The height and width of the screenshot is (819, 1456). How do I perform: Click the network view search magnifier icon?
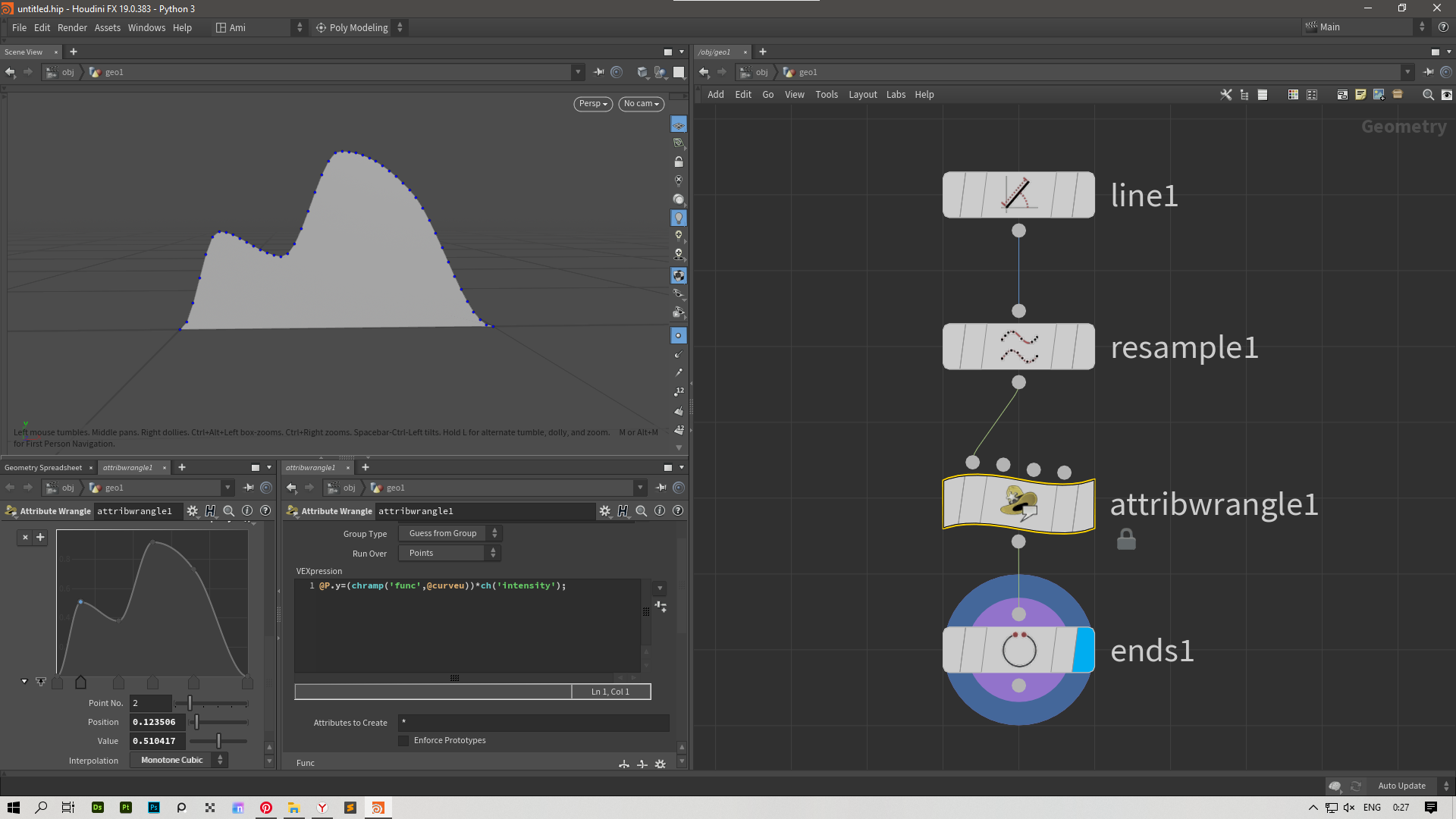[1428, 95]
